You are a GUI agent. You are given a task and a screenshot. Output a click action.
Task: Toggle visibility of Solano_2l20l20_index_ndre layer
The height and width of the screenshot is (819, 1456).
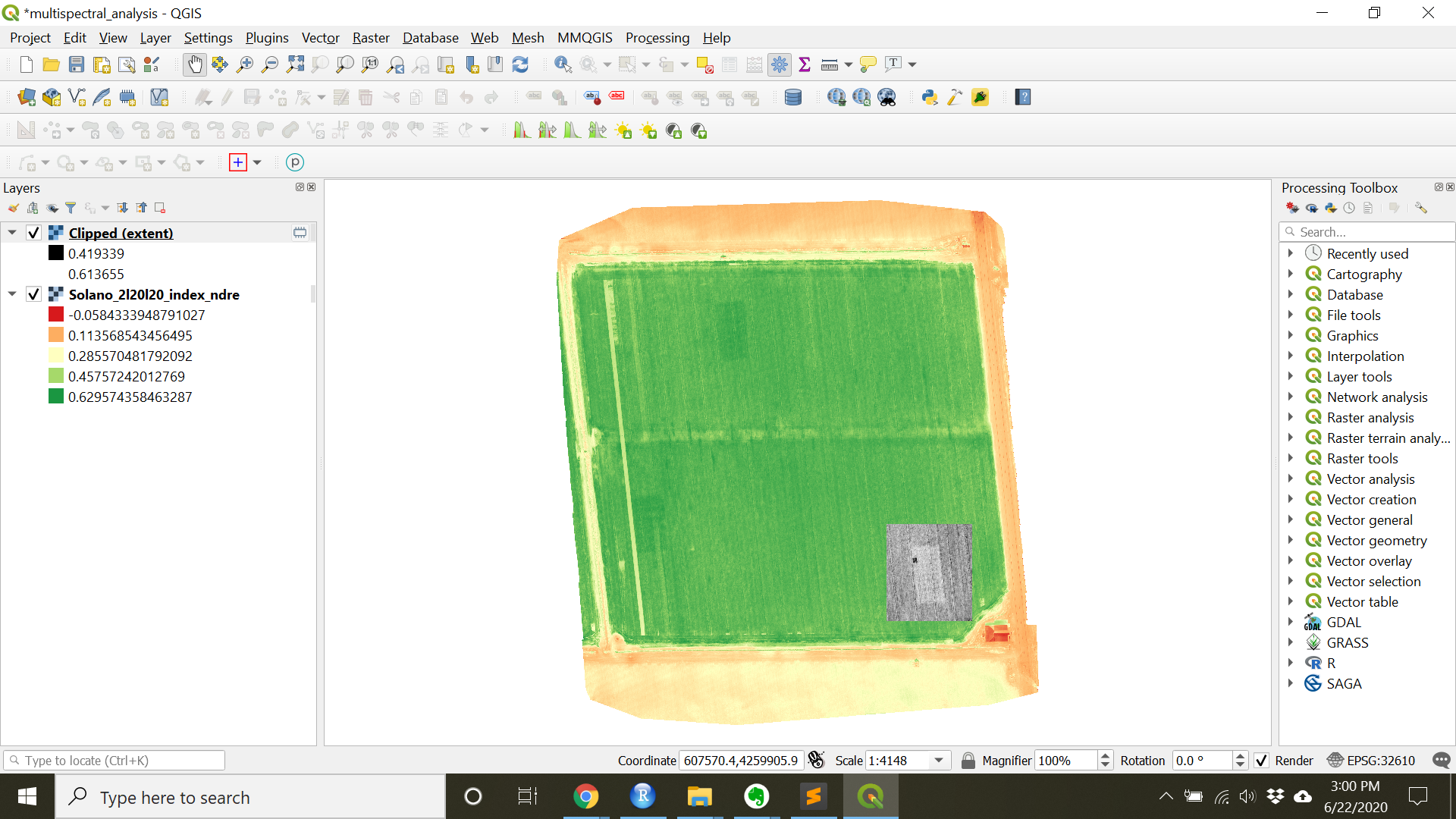pyautogui.click(x=33, y=294)
